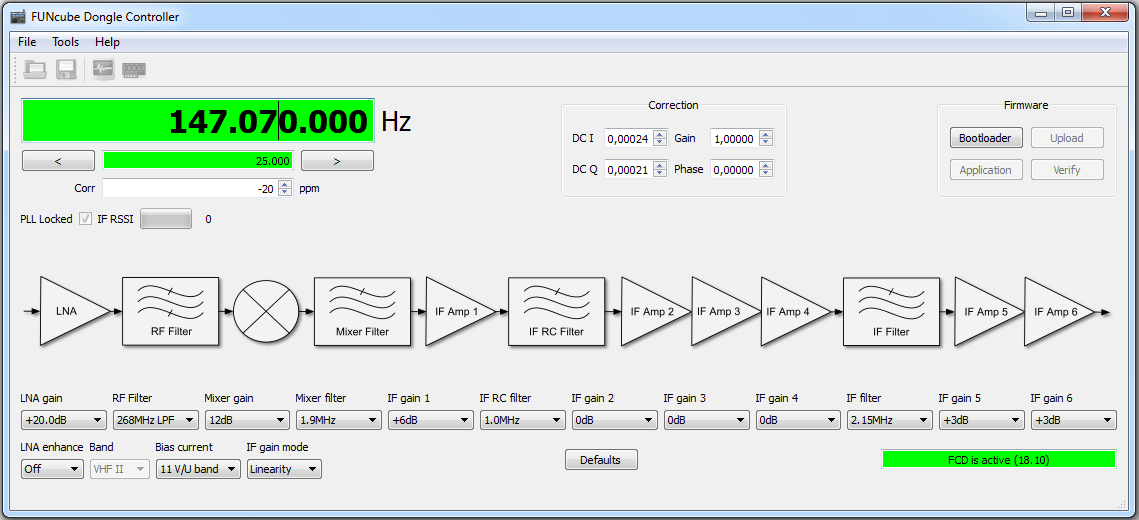
Task: Click the Application firmware button
Action: pos(985,170)
